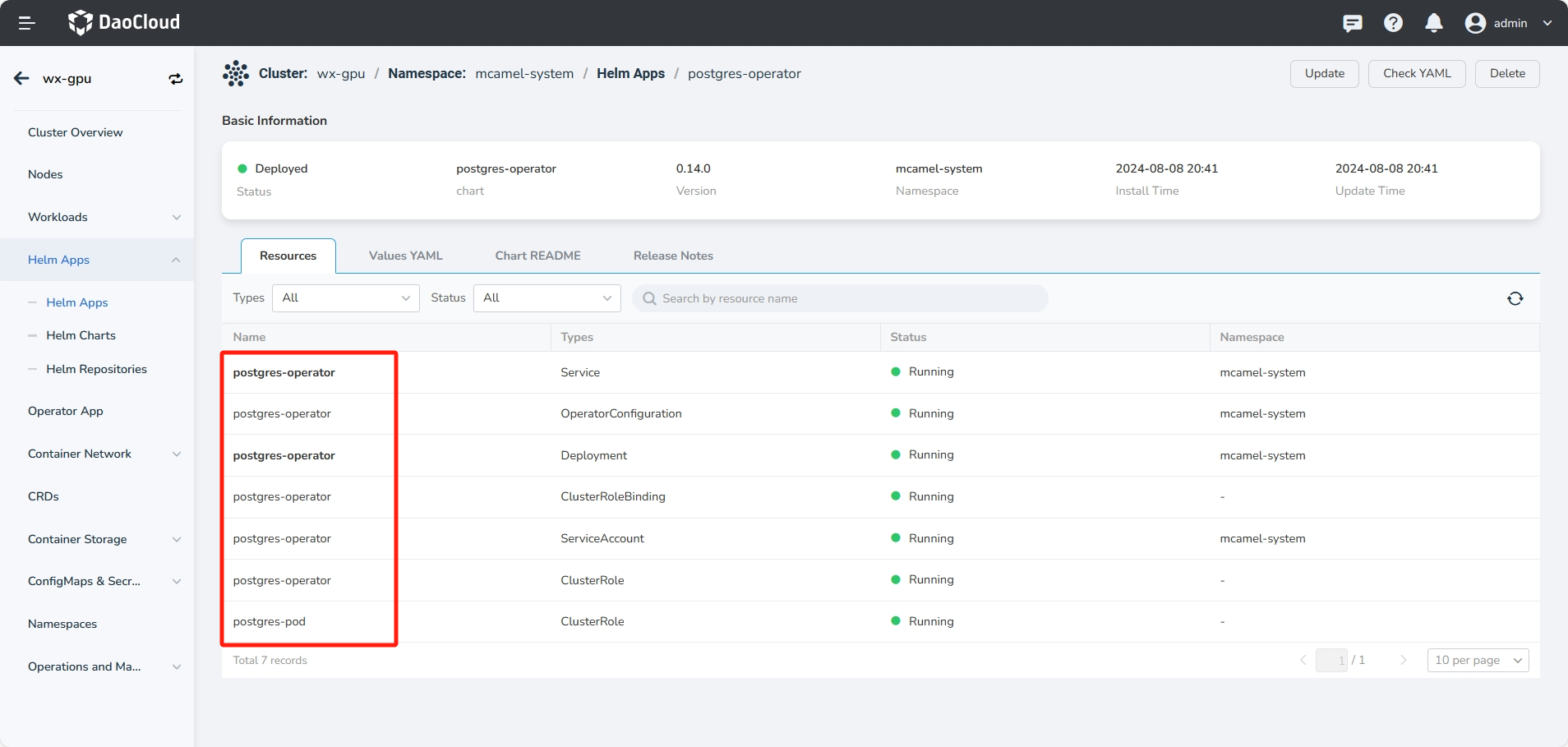Screen dimensions: 1568x747
Task: Switch to the Chart README tab
Action: tap(537, 256)
